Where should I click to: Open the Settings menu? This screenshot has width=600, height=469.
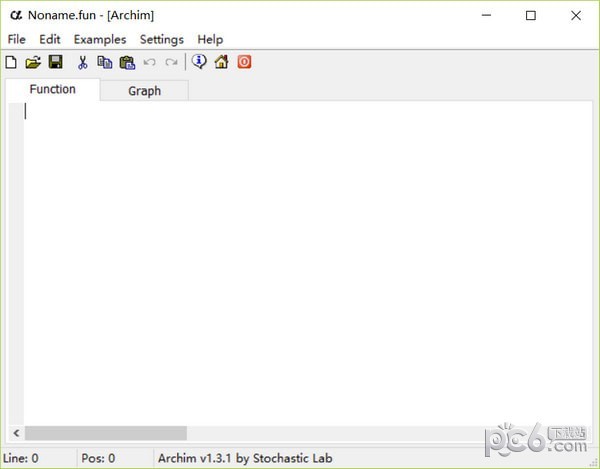(x=161, y=39)
